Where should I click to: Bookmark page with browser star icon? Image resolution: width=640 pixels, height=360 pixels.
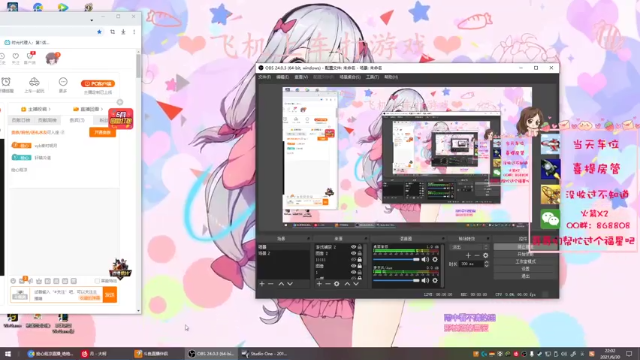(x=99, y=32)
